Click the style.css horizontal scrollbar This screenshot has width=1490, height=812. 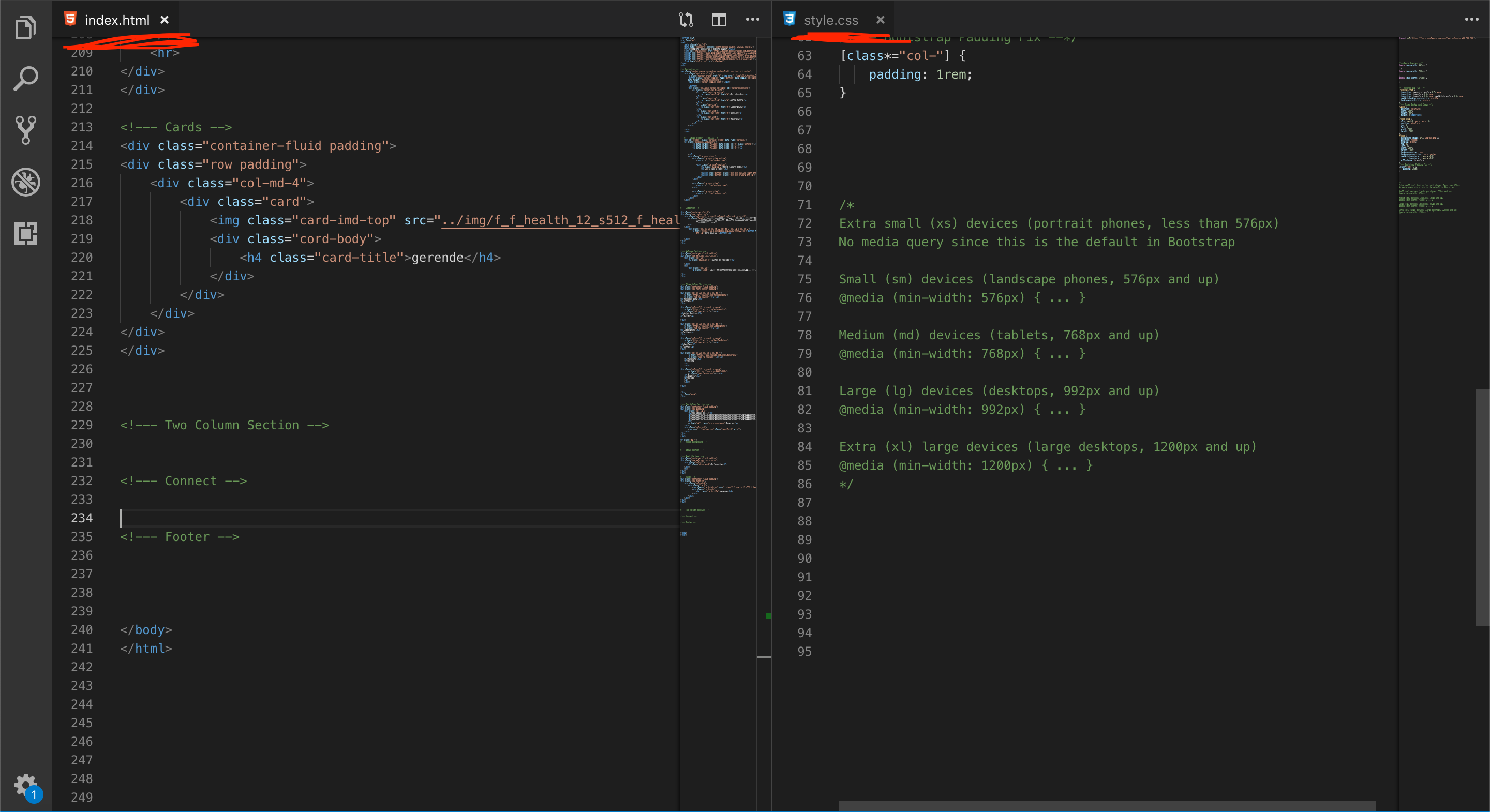[x=1107, y=806]
